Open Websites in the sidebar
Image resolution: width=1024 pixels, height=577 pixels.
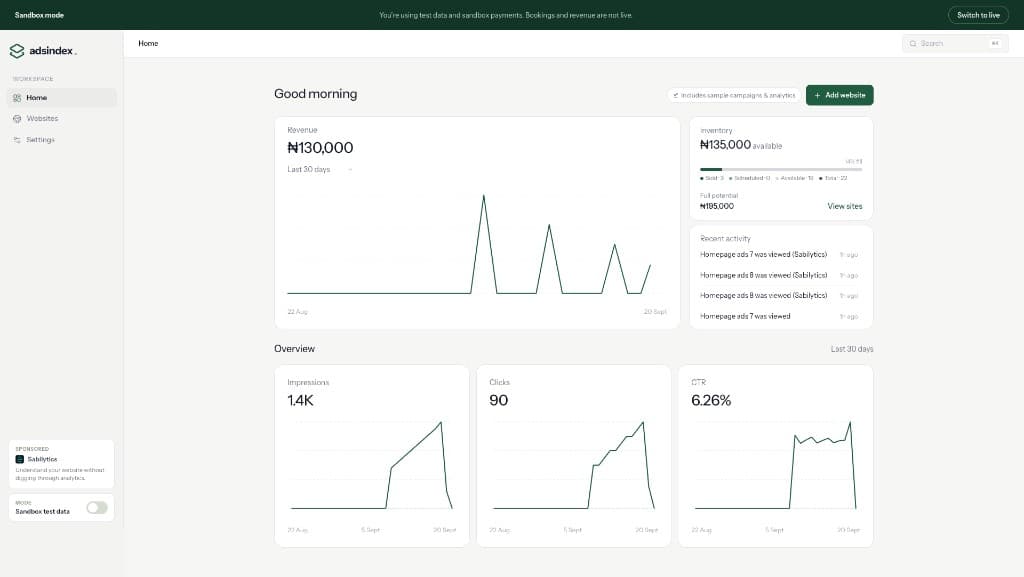(62, 119)
